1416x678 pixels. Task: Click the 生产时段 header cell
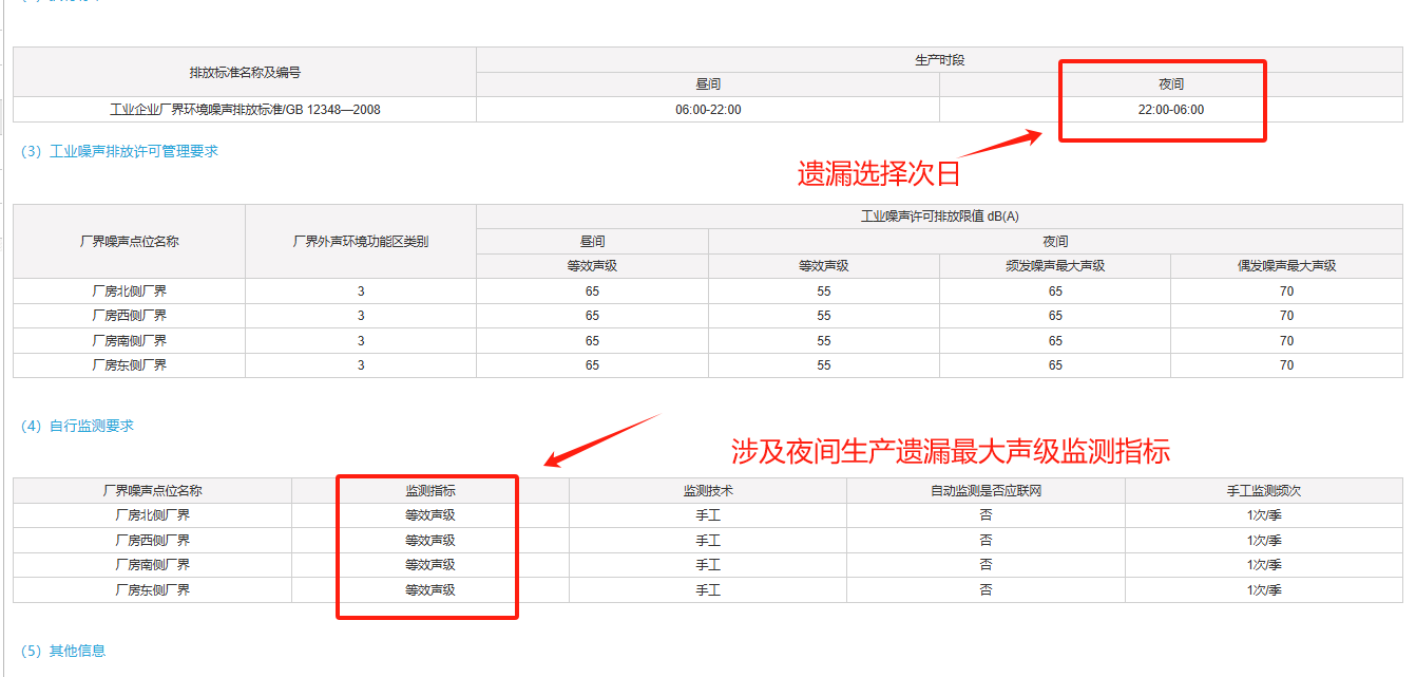[944, 59]
